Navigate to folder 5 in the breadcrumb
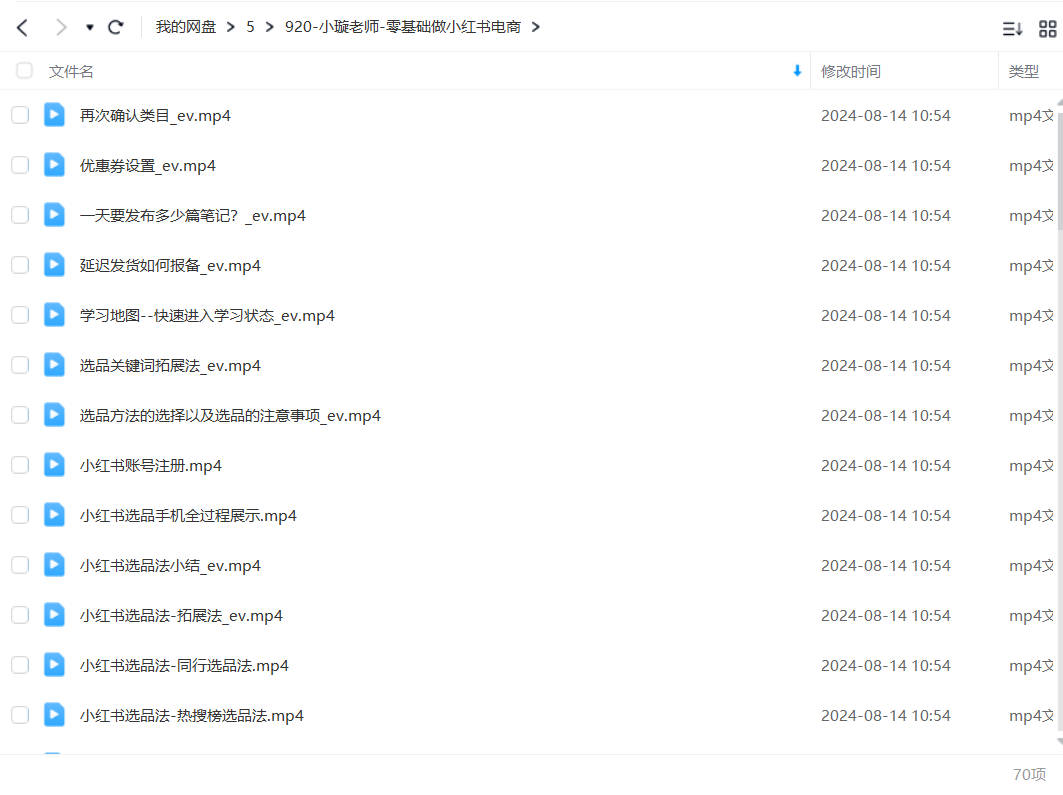The width and height of the screenshot is (1063, 795). [x=250, y=27]
